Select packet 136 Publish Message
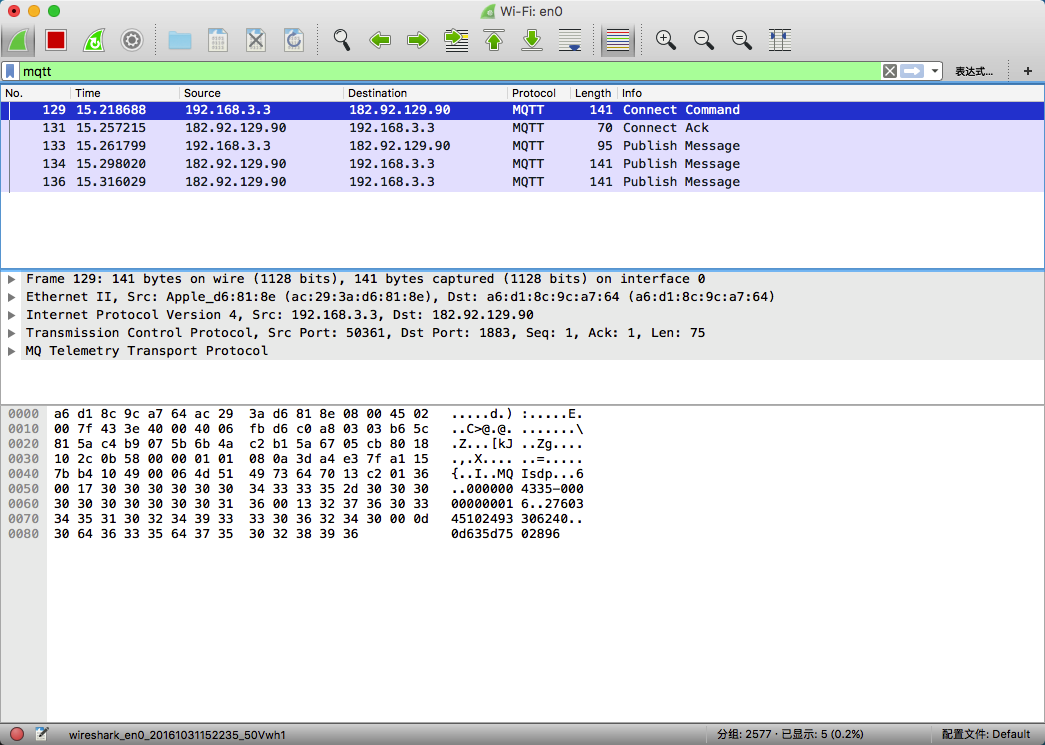The image size is (1045, 745). [x=522, y=182]
